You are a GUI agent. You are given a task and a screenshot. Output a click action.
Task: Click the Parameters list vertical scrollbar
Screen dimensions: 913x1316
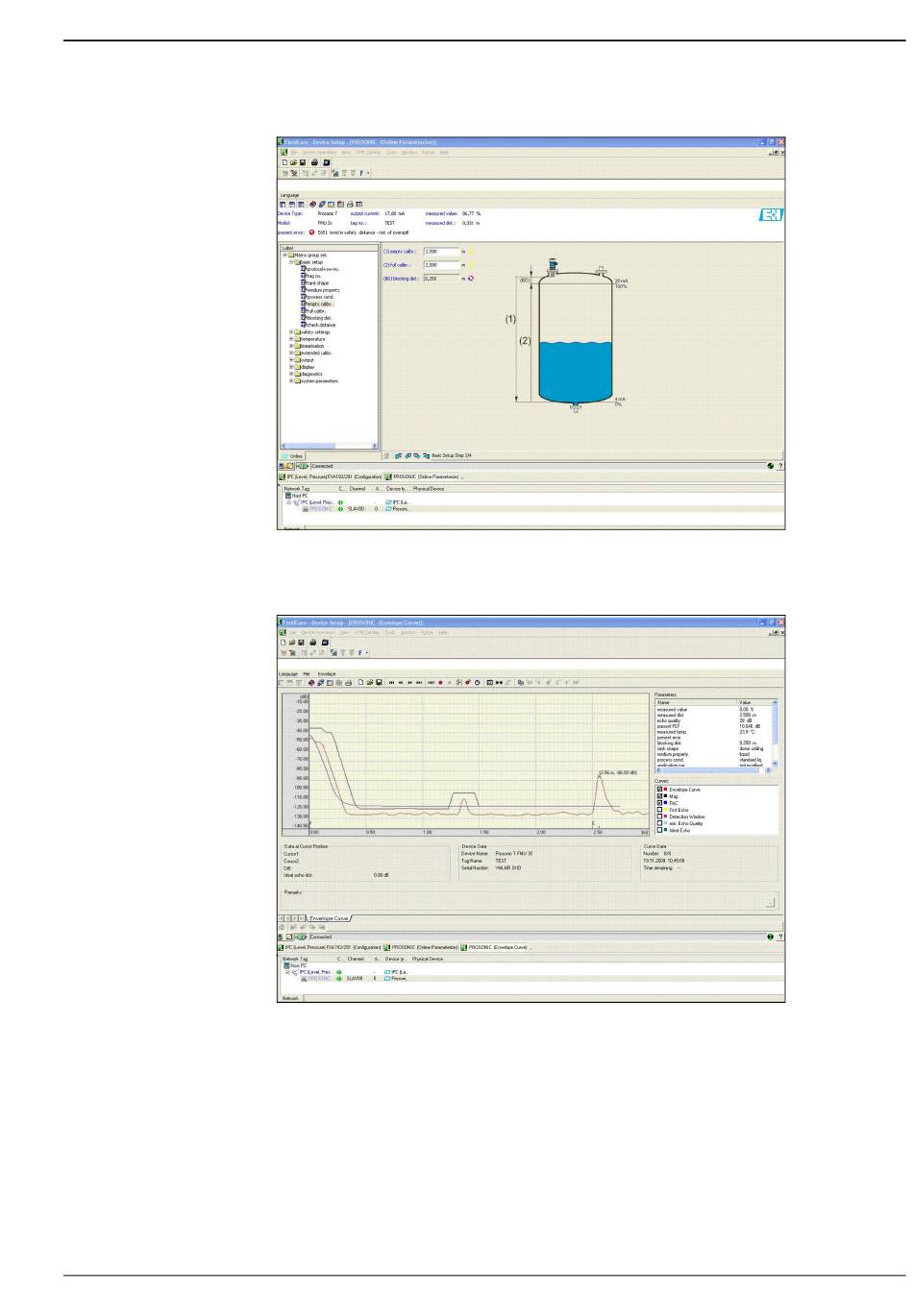(x=775, y=736)
